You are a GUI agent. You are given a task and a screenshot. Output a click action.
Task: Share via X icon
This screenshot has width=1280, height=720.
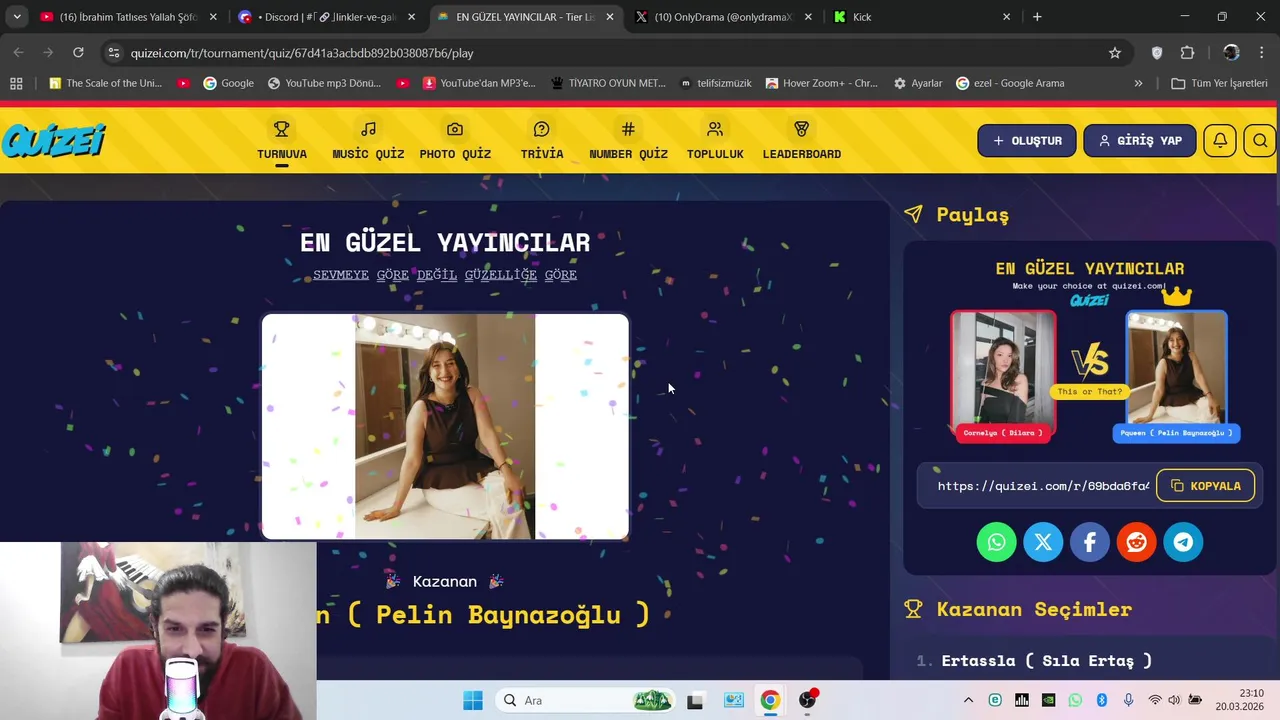(1043, 542)
